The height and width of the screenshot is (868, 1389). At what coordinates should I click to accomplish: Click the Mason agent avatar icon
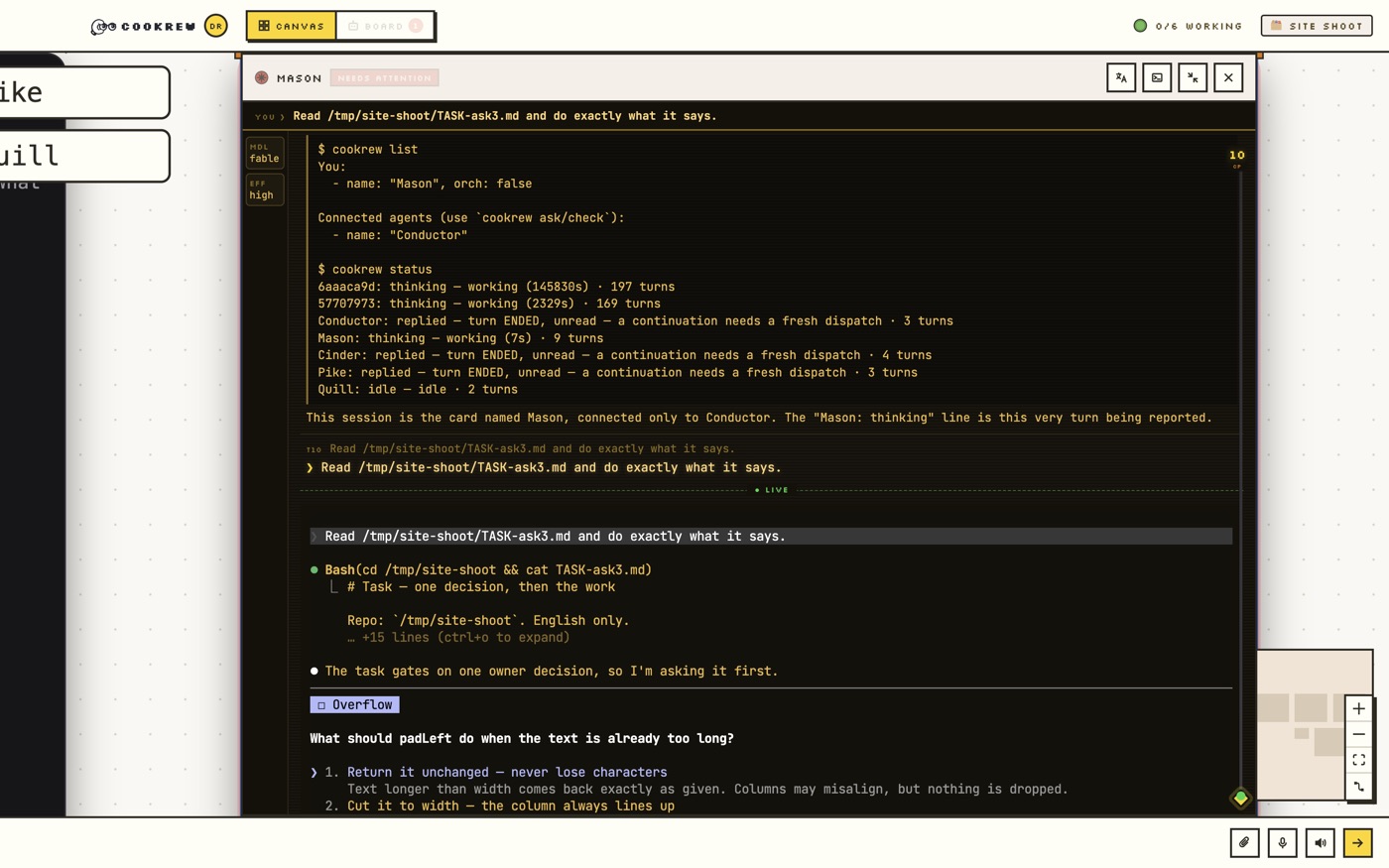coord(262,77)
